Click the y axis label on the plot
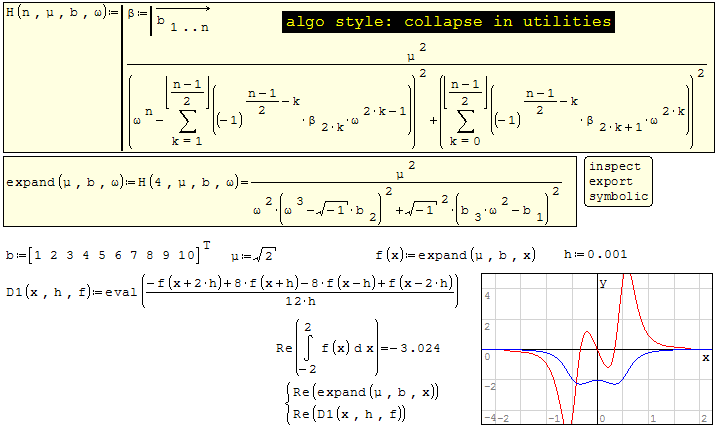717x427 pixels. coord(602,283)
